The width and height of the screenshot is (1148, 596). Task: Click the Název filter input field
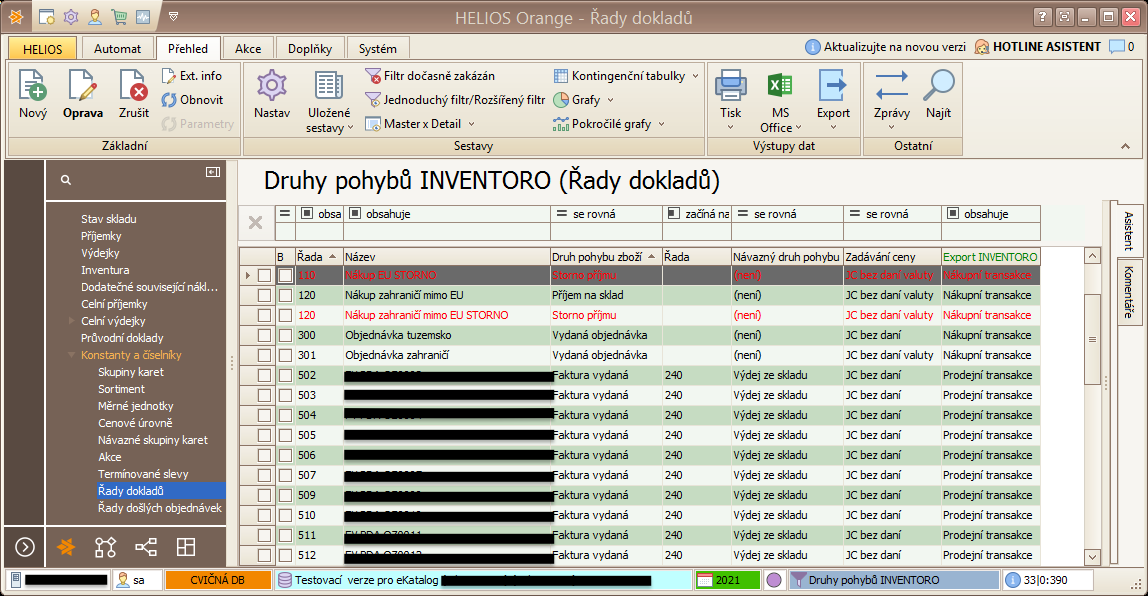pos(446,231)
